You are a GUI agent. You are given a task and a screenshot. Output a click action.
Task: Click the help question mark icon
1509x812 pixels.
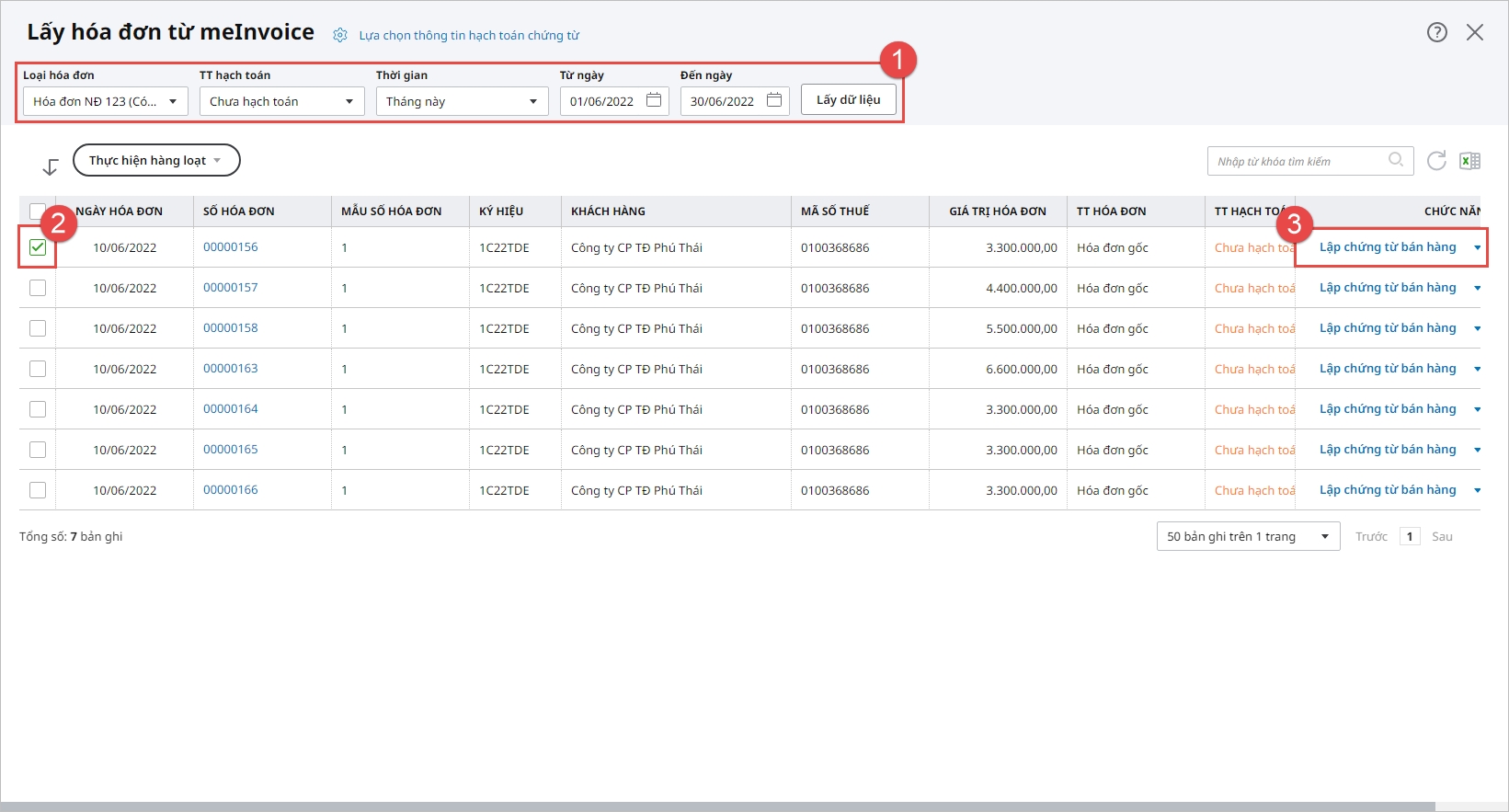pos(1436,32)
